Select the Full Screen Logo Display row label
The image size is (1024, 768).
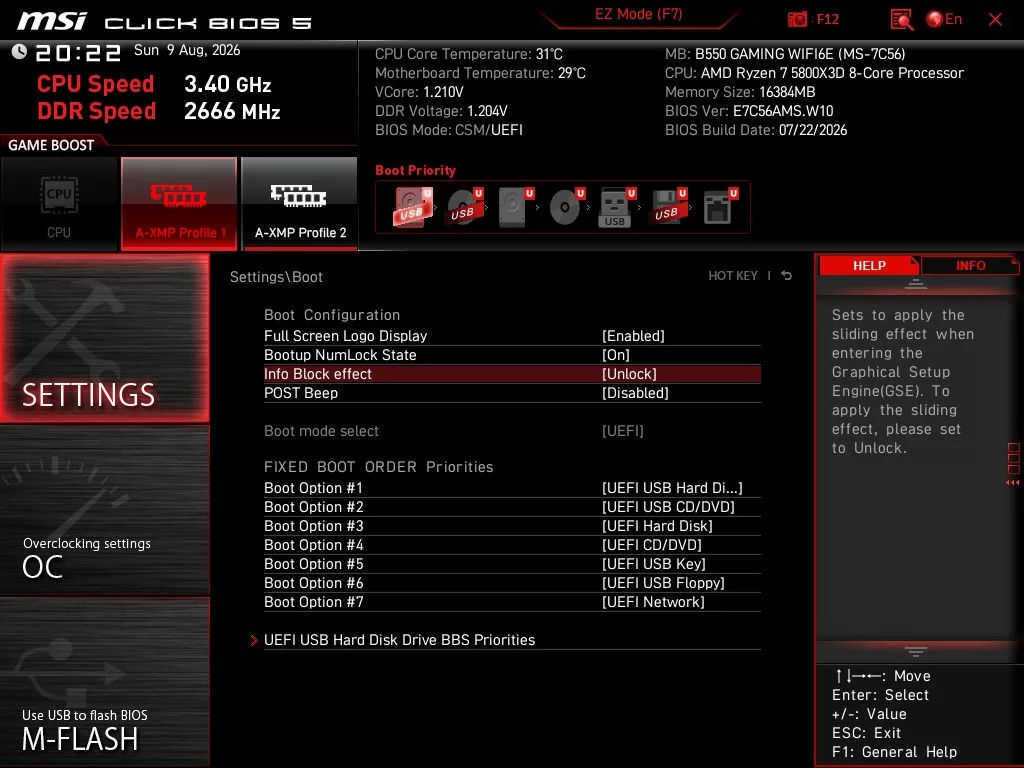pos(345,336)
